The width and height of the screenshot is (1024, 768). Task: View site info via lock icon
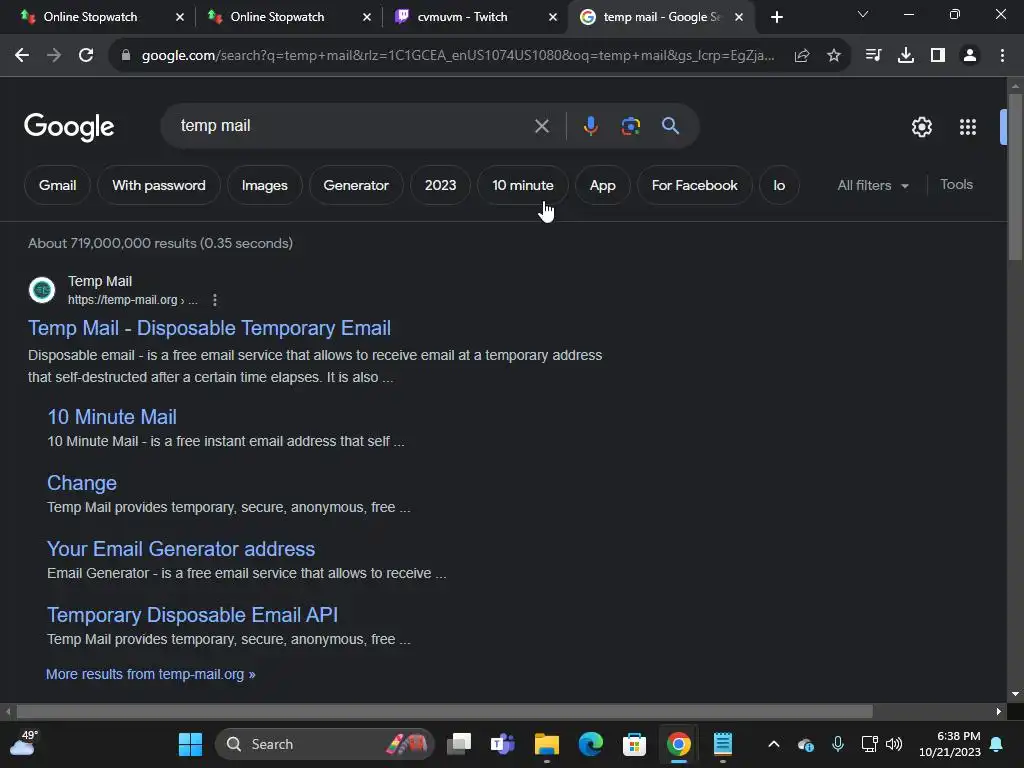[126, 56]
